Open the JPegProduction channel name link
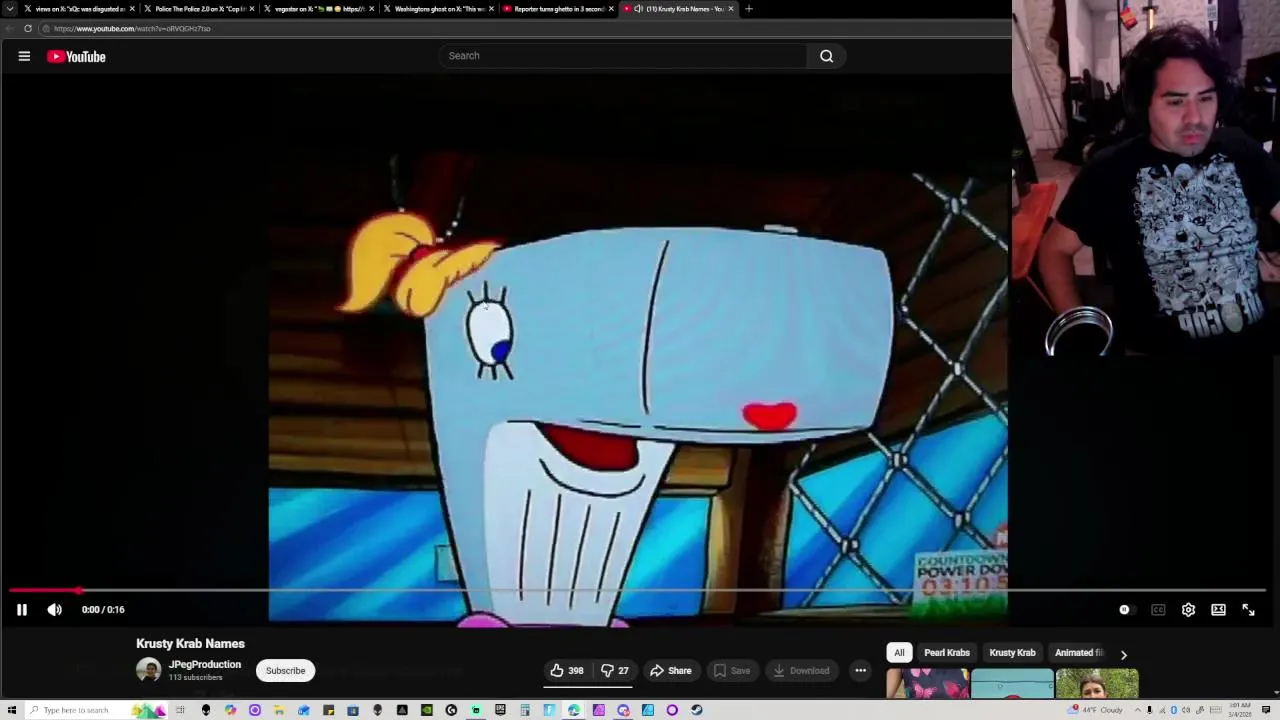1280x720 pixels. [205, 665]
